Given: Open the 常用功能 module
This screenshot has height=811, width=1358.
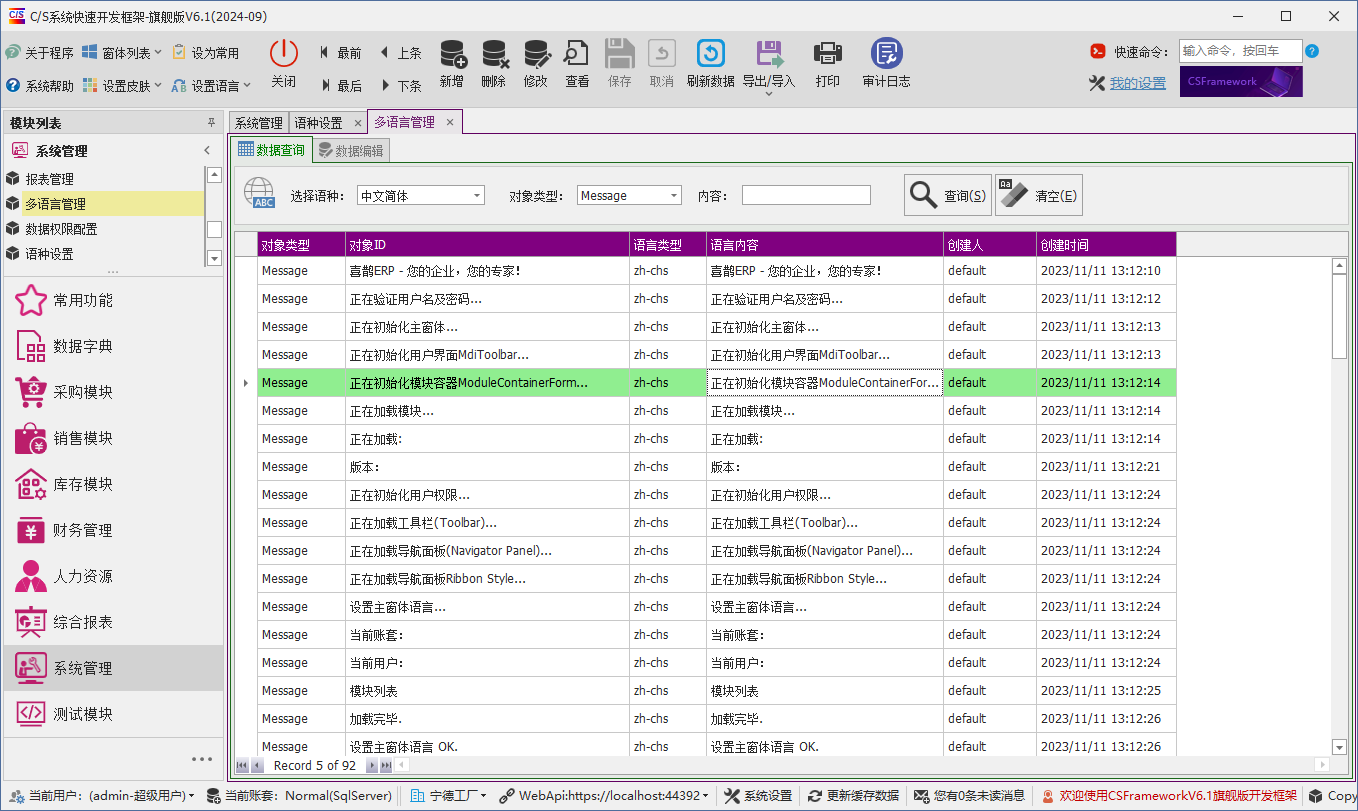Looking at the screenshot, I should click(x=114, y=300).
